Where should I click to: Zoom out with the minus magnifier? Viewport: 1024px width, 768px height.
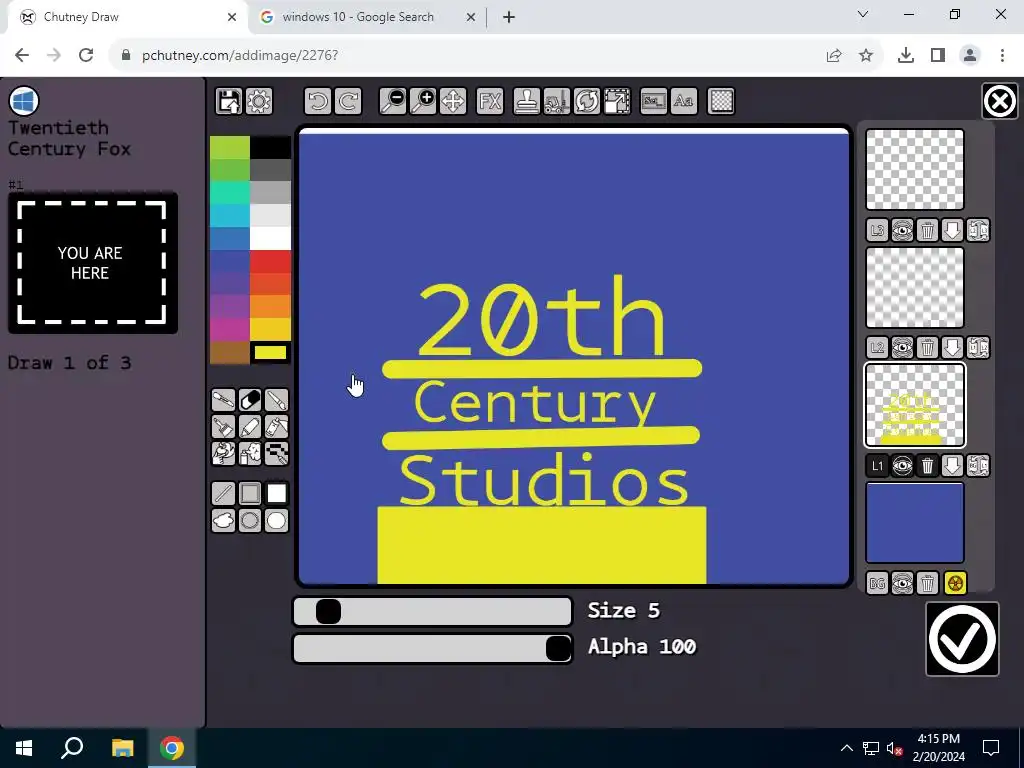393,101
